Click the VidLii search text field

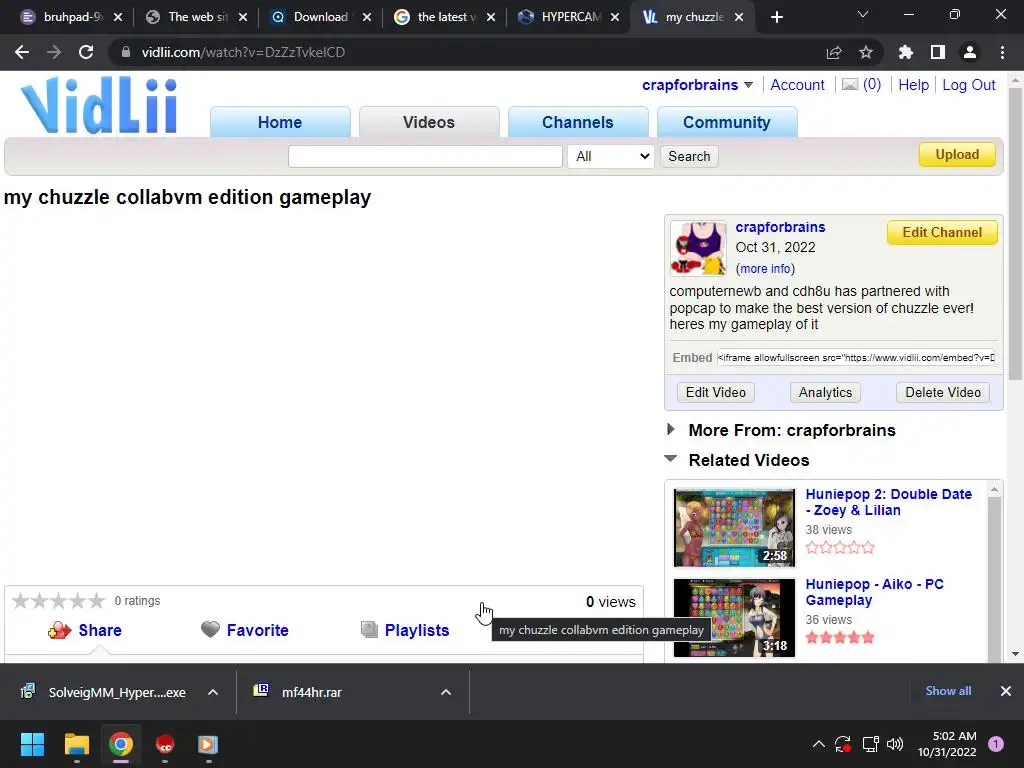point(425,156)
